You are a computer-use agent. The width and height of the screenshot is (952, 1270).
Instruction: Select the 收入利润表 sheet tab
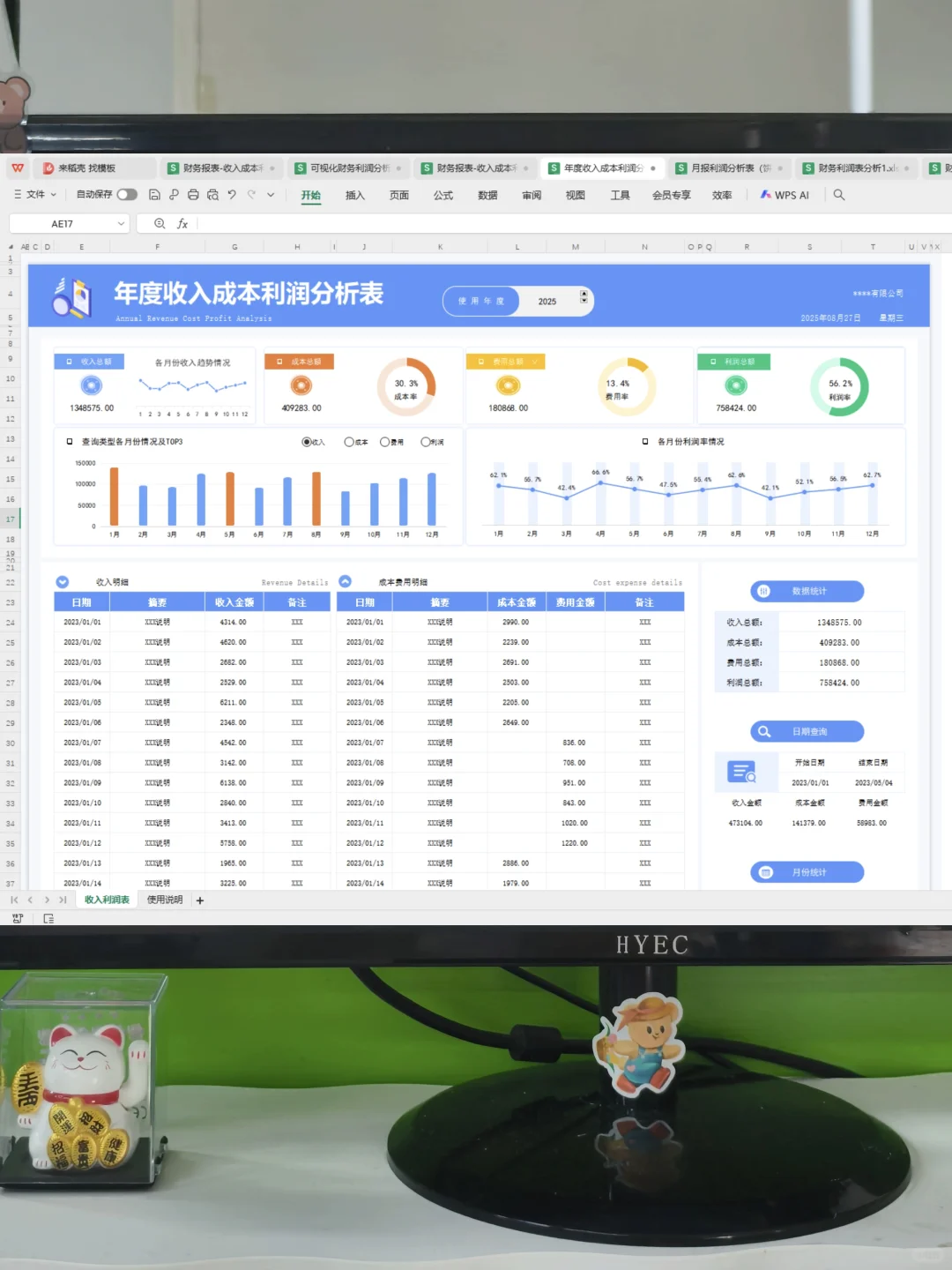point(107,900)
